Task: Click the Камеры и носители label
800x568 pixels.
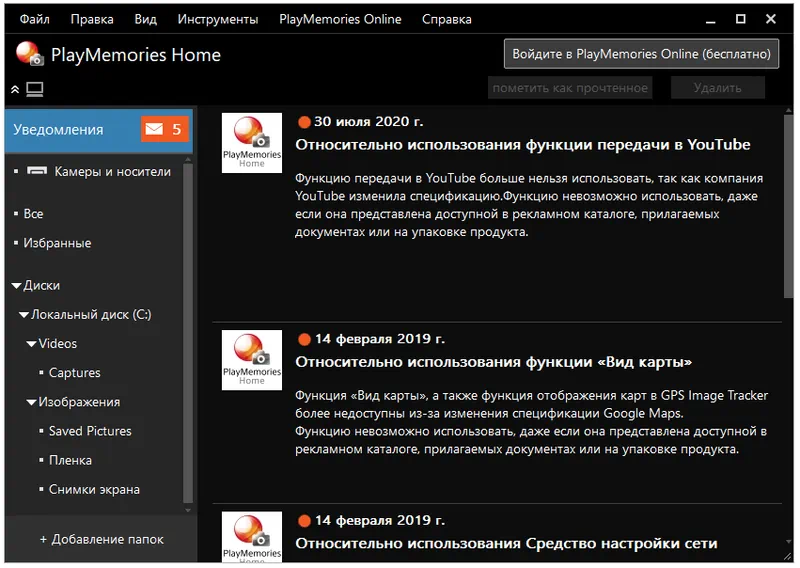Action: click(x=113, y=171)
